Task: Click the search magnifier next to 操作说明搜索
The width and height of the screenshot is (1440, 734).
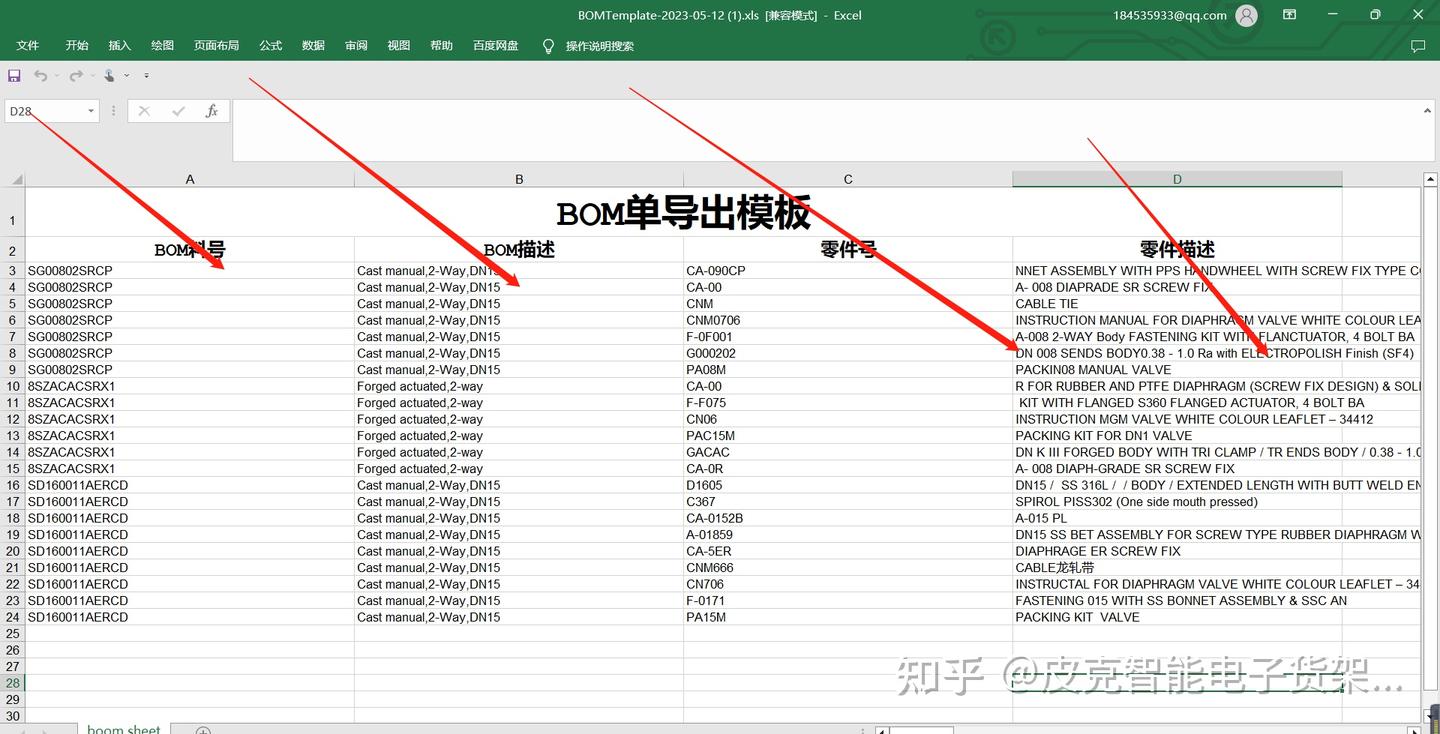Action: (547, 45)
